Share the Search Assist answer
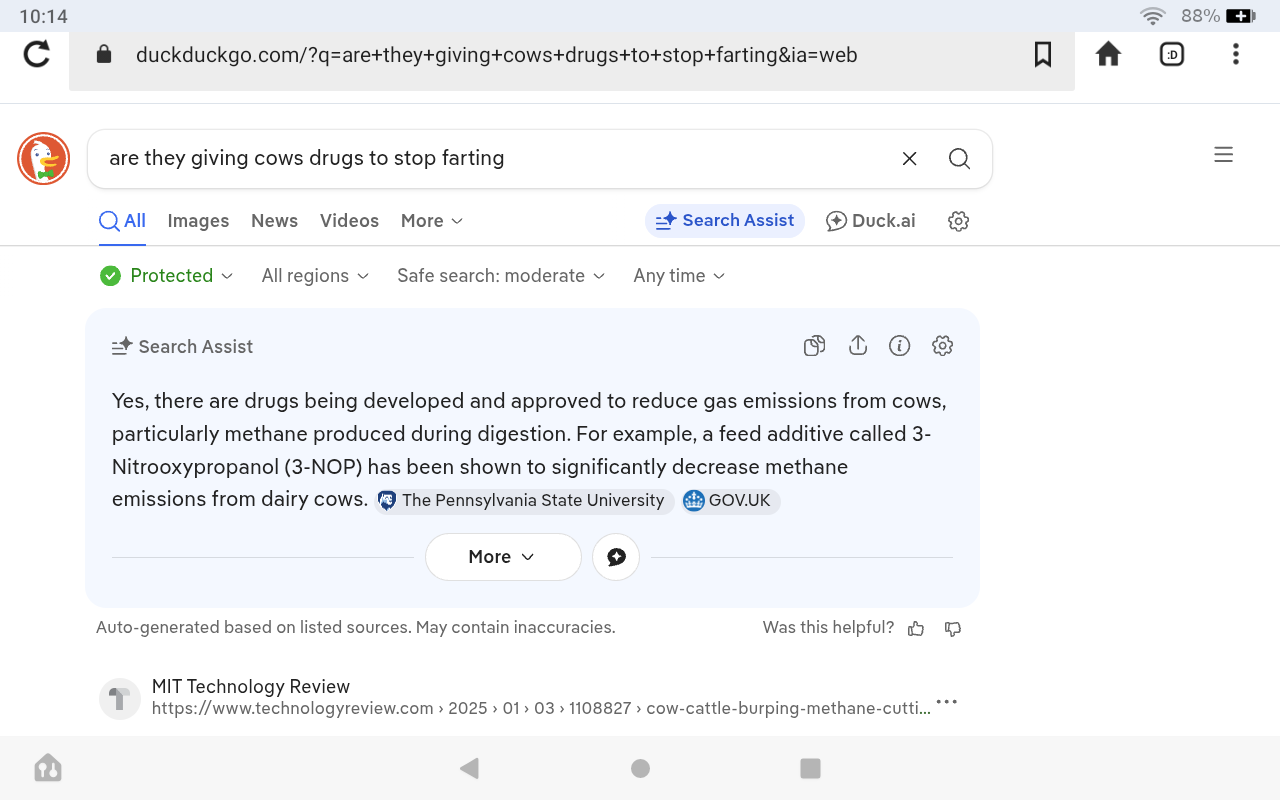Viewport: 1280px width, 800px height. click(x=857, y=346)
